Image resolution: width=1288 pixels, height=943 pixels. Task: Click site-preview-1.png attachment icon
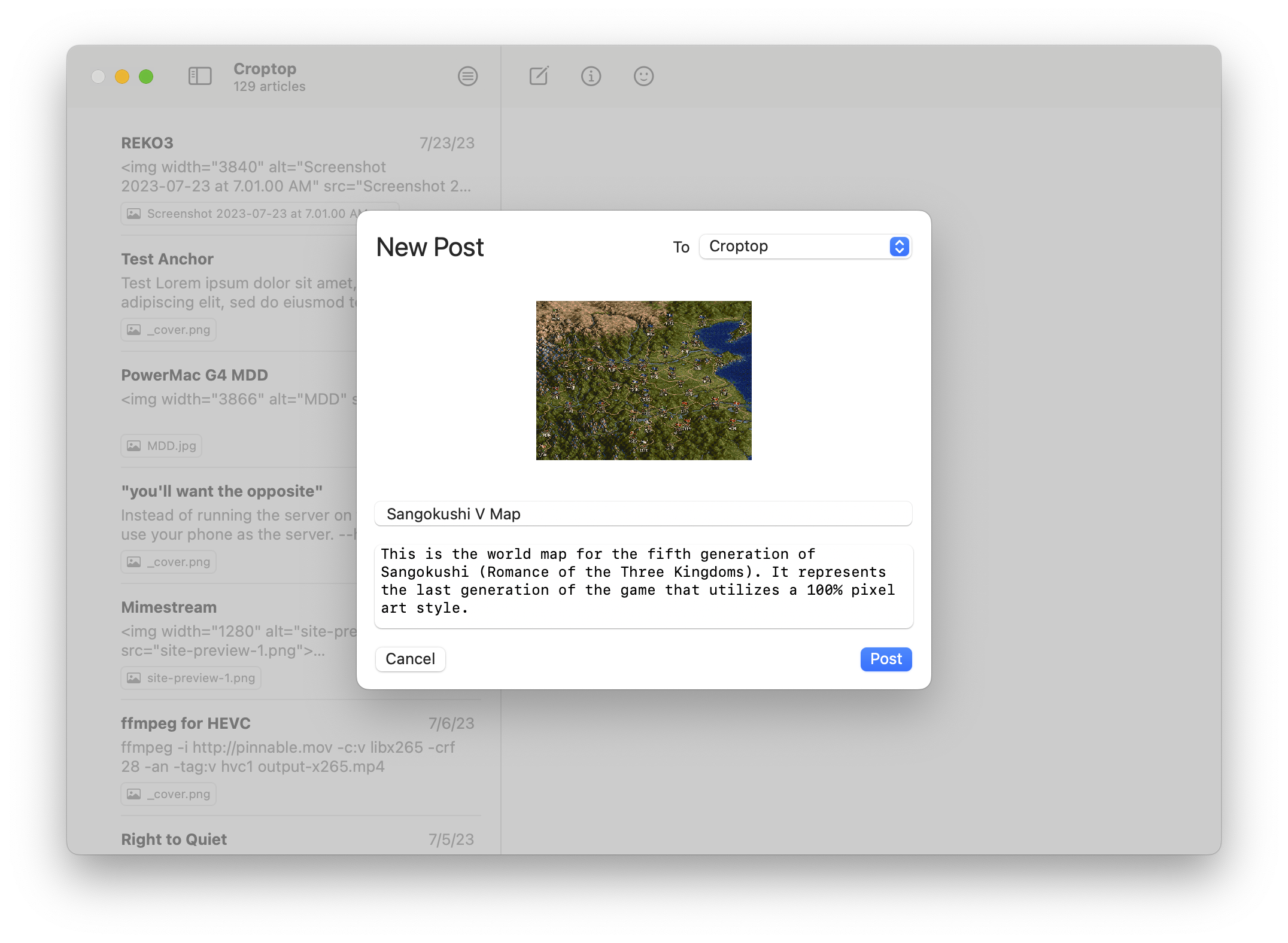click(134, 678)
